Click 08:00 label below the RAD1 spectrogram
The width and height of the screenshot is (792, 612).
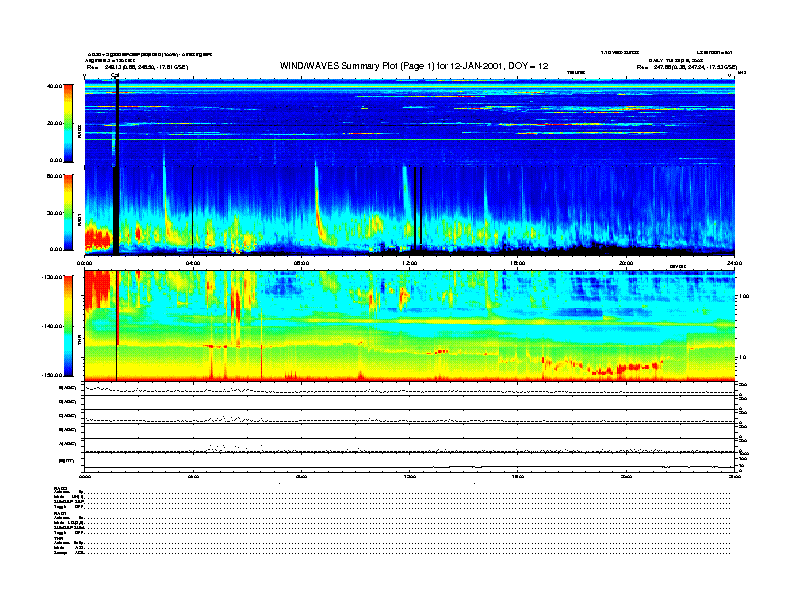302,263
